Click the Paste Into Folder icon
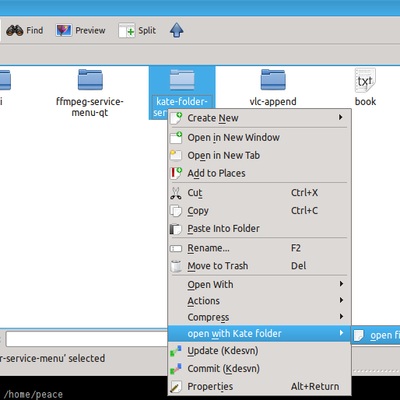400x400 pixels. 176,229
